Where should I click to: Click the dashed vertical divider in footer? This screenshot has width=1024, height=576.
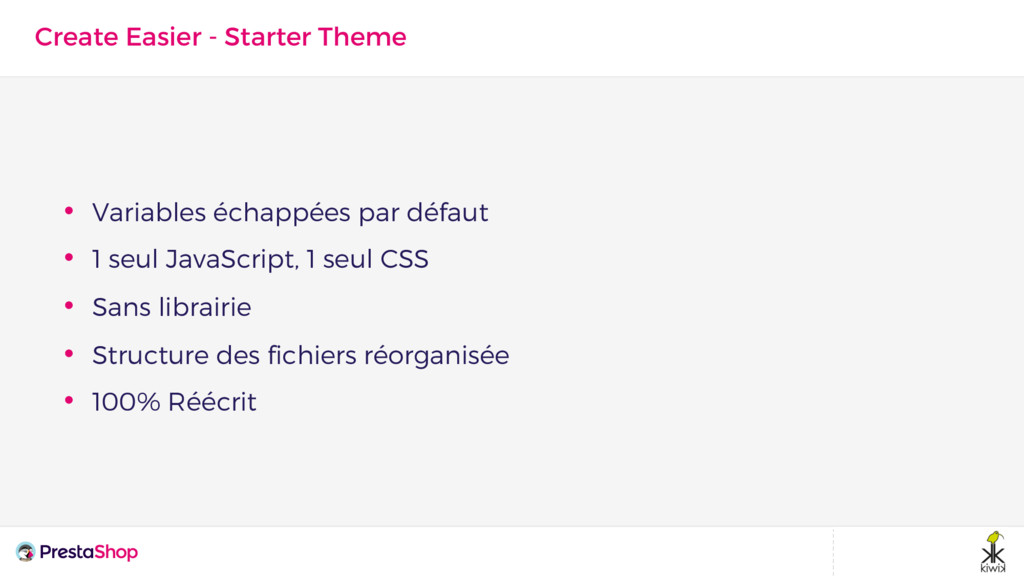[833, 552]
